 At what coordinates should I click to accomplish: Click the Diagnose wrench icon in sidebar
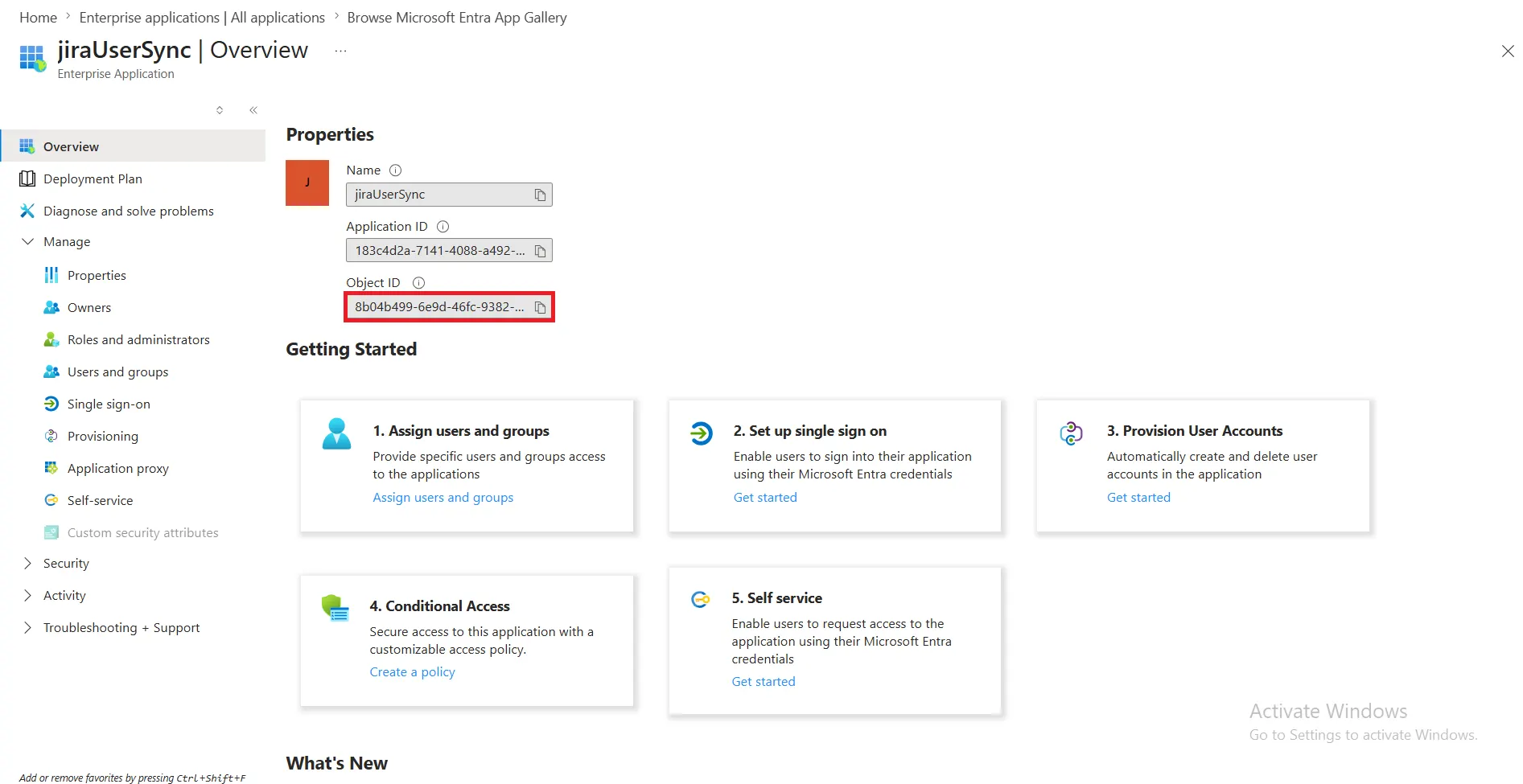(x=27, y=211)
